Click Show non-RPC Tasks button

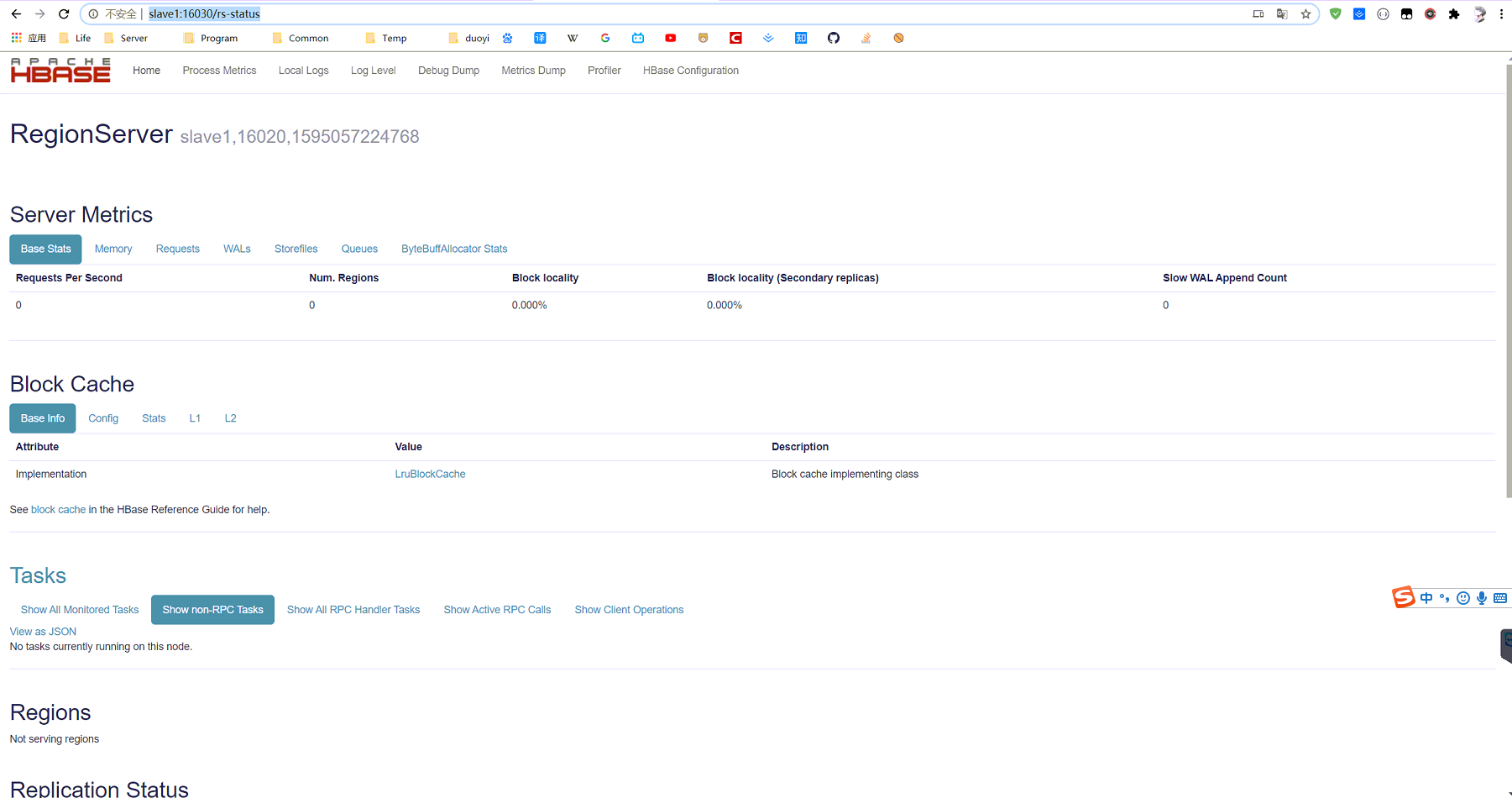coord(212,610)
